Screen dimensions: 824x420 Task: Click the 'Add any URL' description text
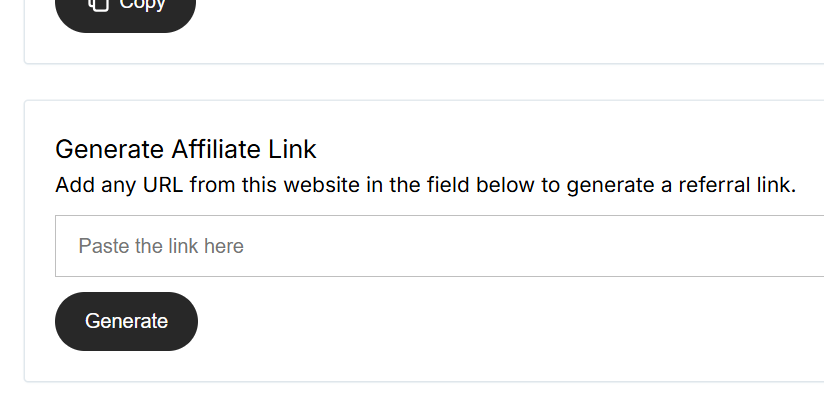[x=425, y=185]
